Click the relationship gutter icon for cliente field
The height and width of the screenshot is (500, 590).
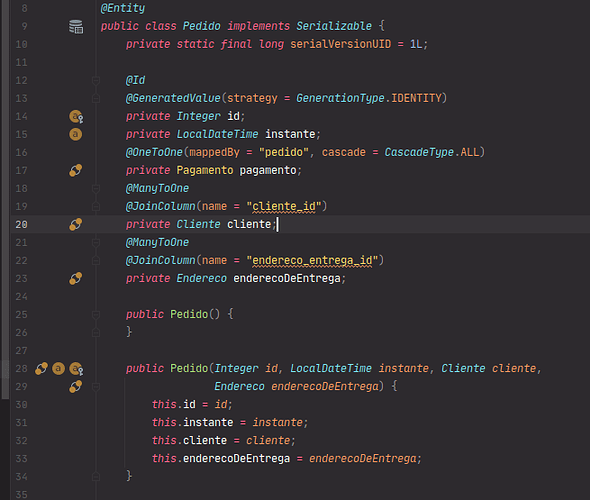click(x=75, y=224)
